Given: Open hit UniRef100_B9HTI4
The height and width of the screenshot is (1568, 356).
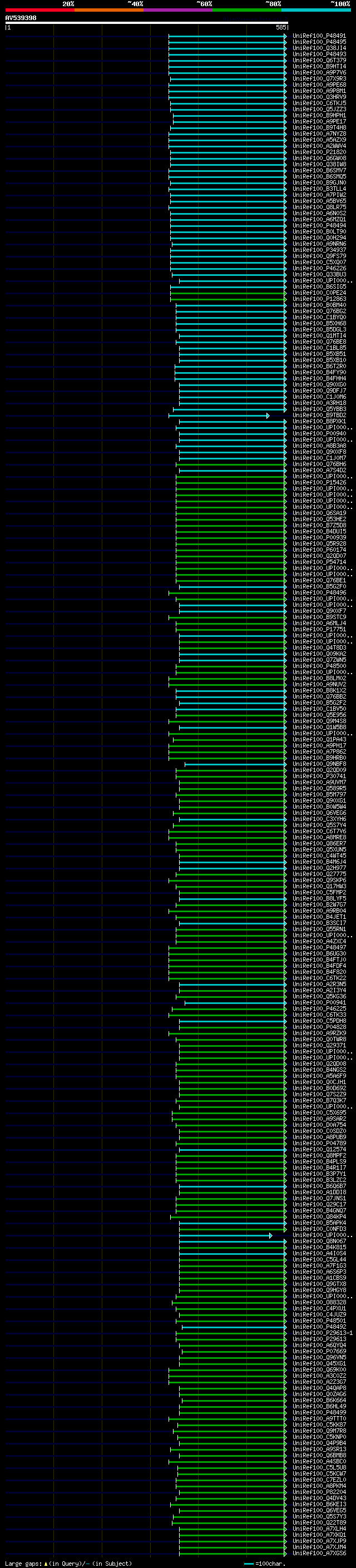Looking at the screenshot, I should 319,66.
